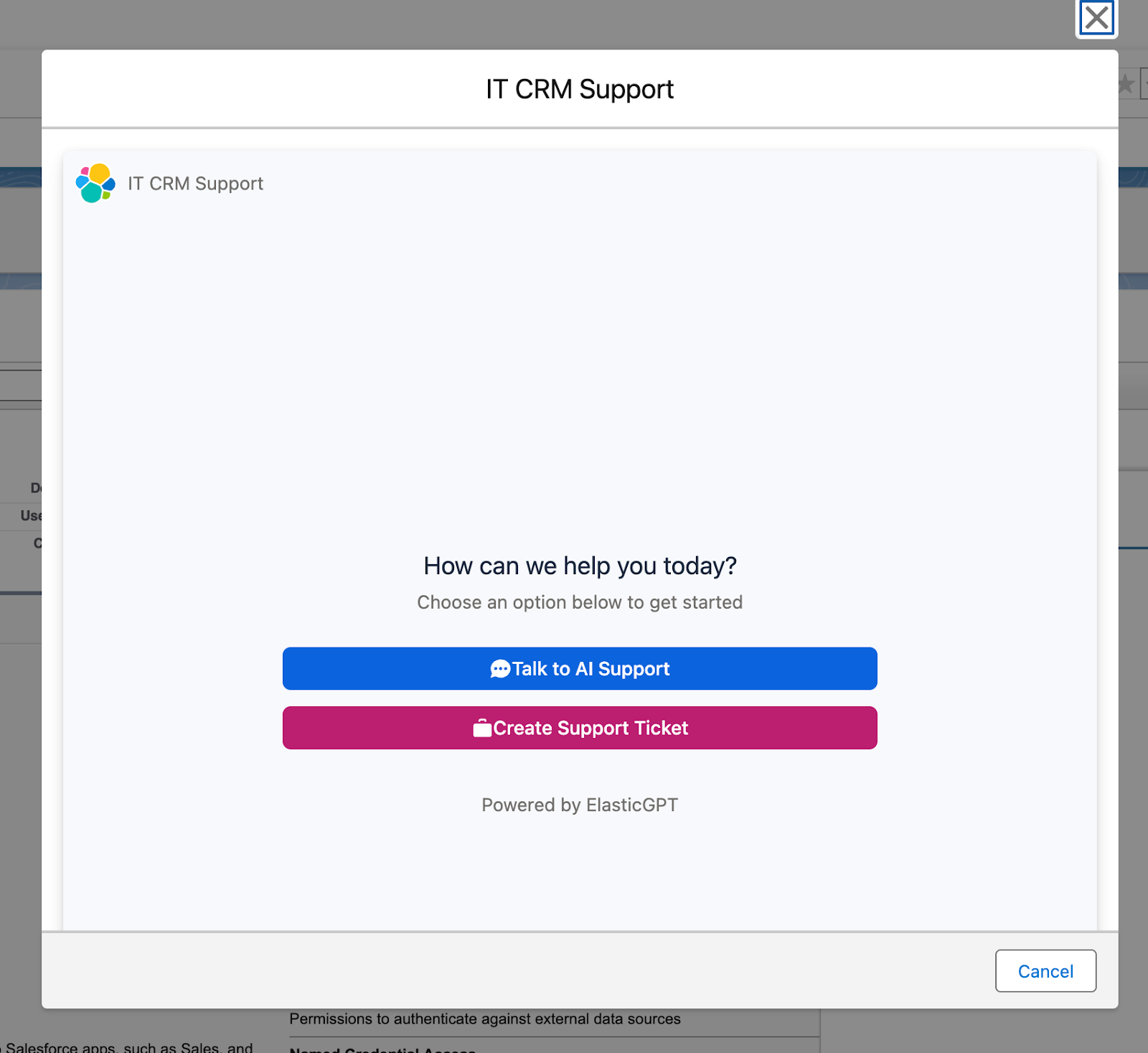
Task: Click the briefcase icon on the pink button
Action: click(483, 727)
